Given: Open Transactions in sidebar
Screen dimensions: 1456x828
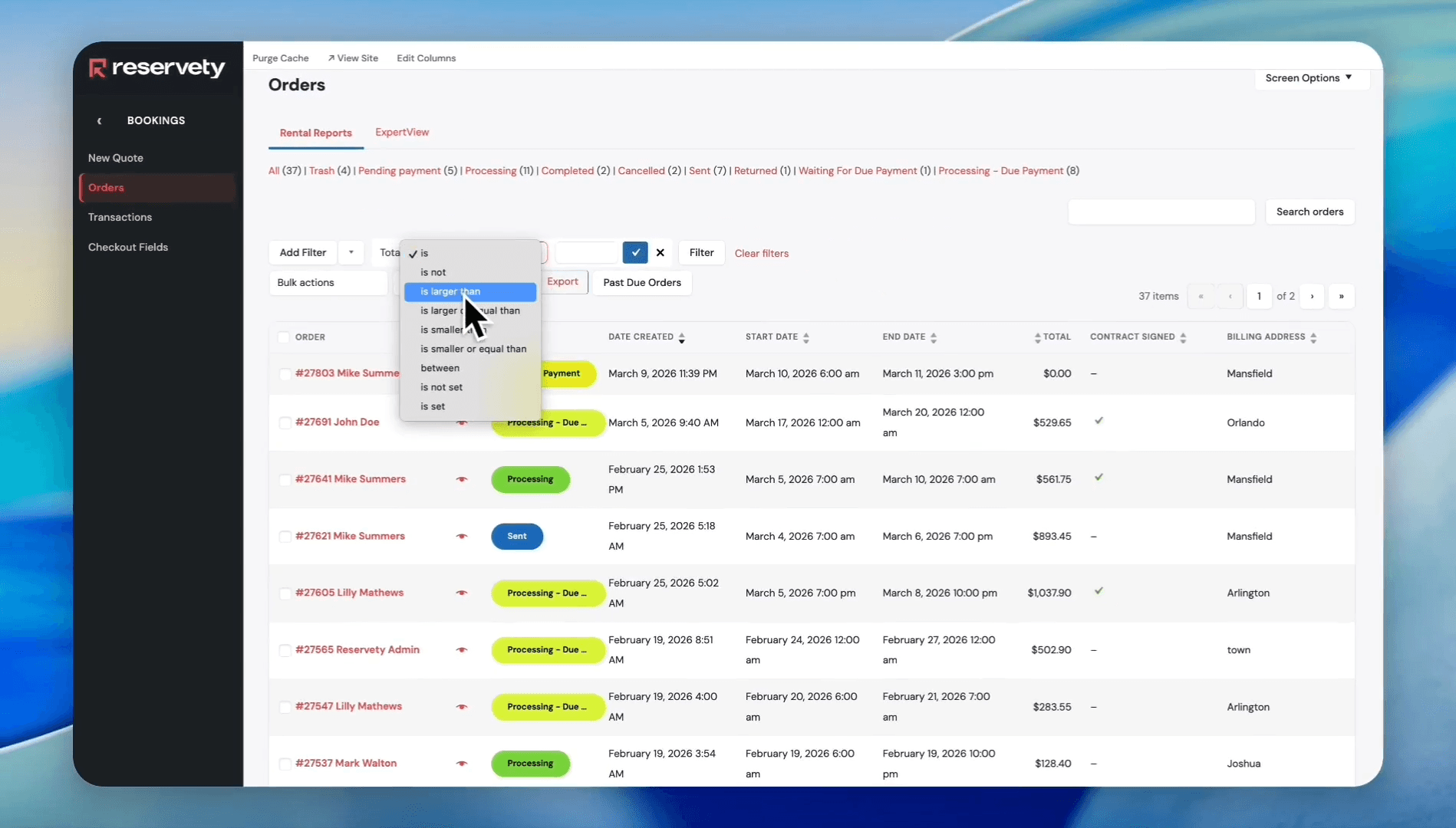Looking at the screenshot, I should (x=120, y=217).
